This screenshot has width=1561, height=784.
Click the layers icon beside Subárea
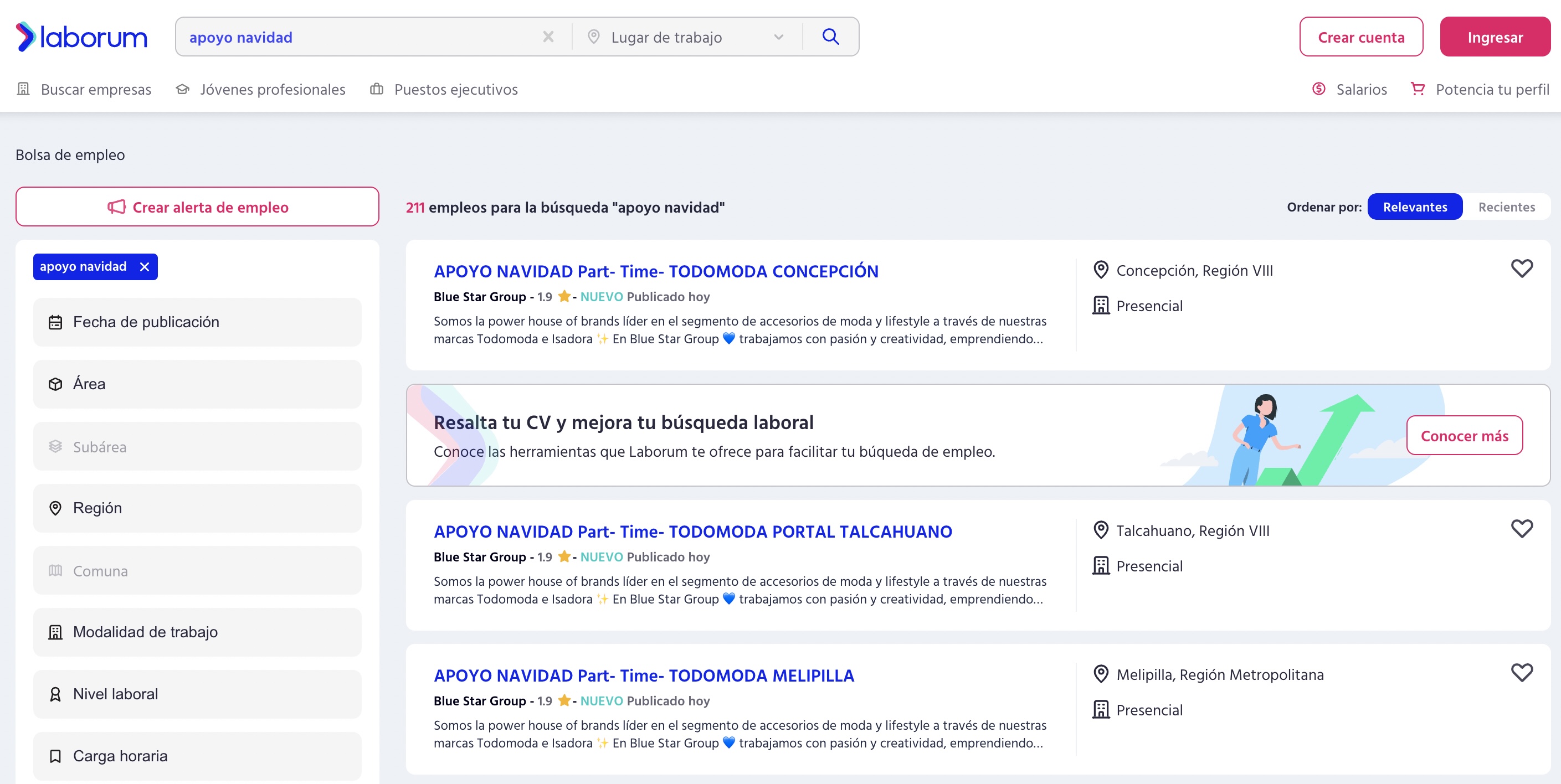point(55,446)
